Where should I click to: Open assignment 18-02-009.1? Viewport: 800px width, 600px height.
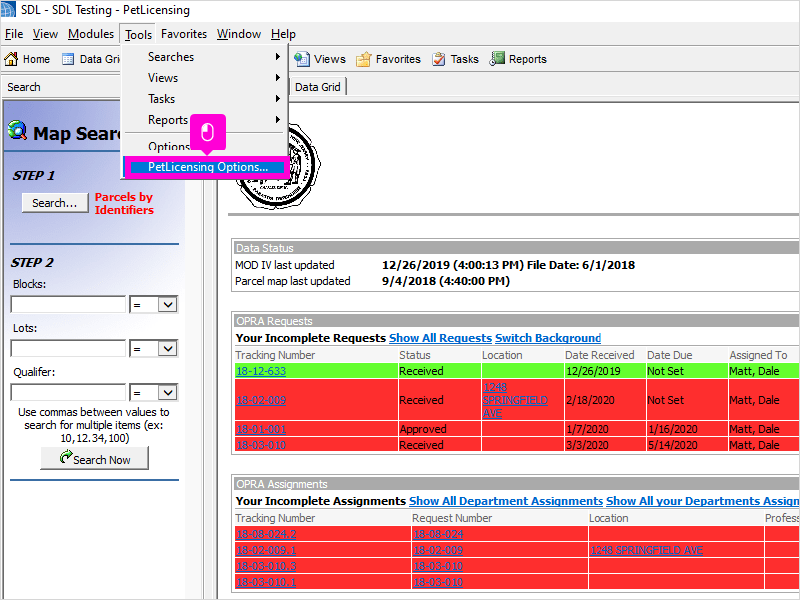coord(266,550)
